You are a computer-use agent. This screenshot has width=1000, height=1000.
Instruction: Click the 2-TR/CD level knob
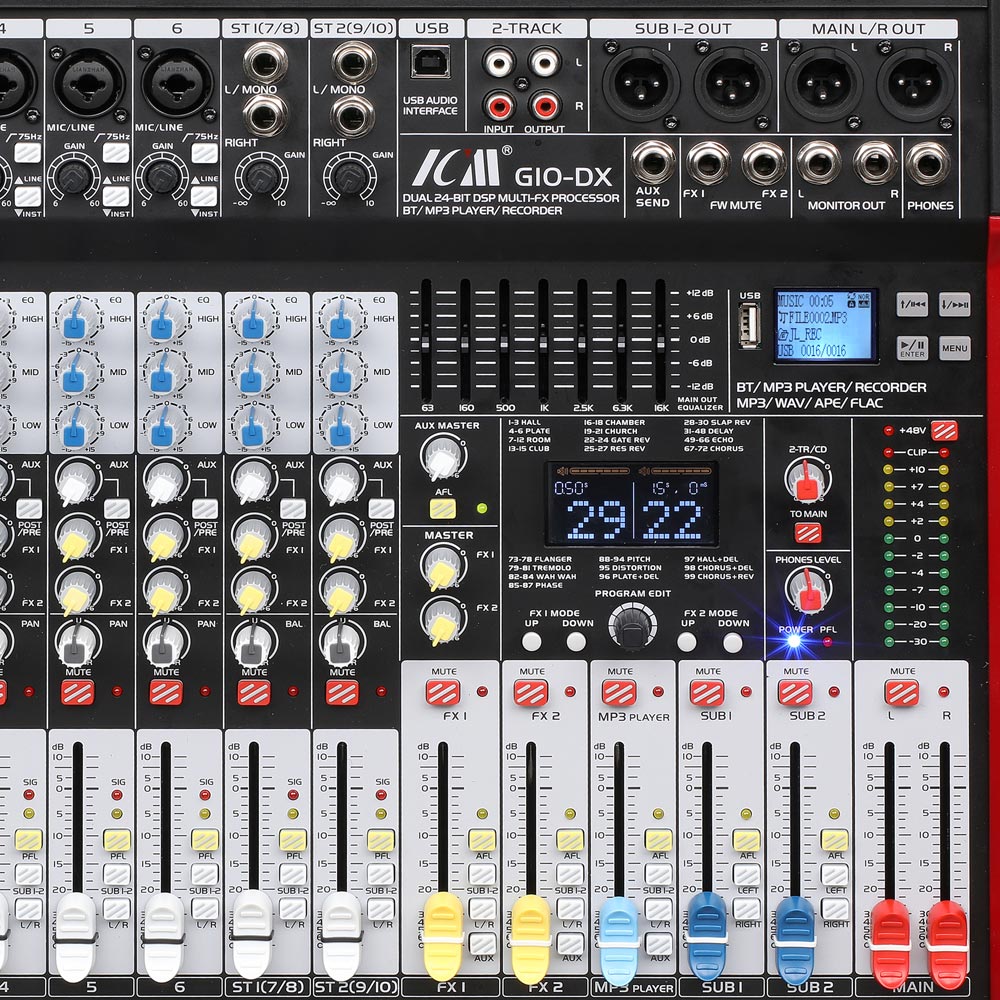click(807, 480)
